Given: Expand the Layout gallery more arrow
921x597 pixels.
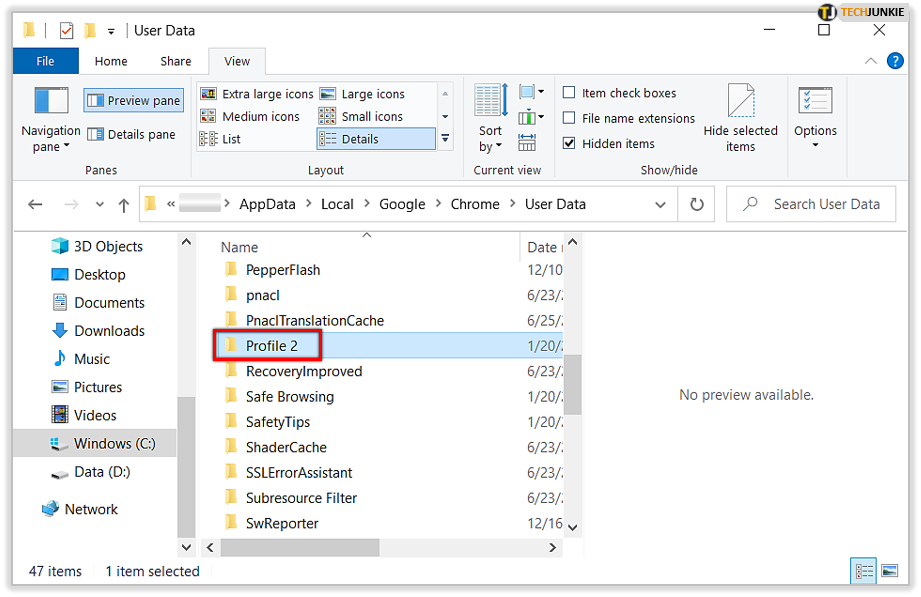Looking at the screenshot, I should pos(445,139).
